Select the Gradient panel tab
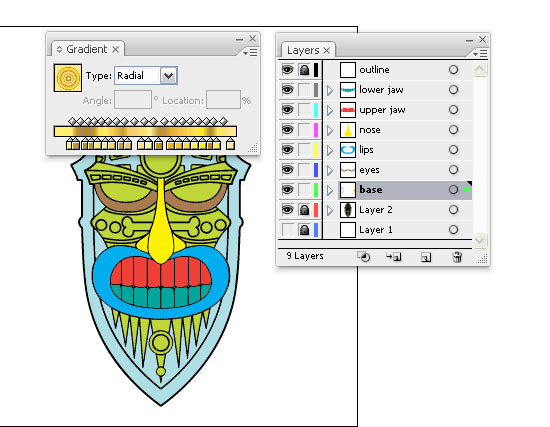550x427 pixels. tap(87, 49)
